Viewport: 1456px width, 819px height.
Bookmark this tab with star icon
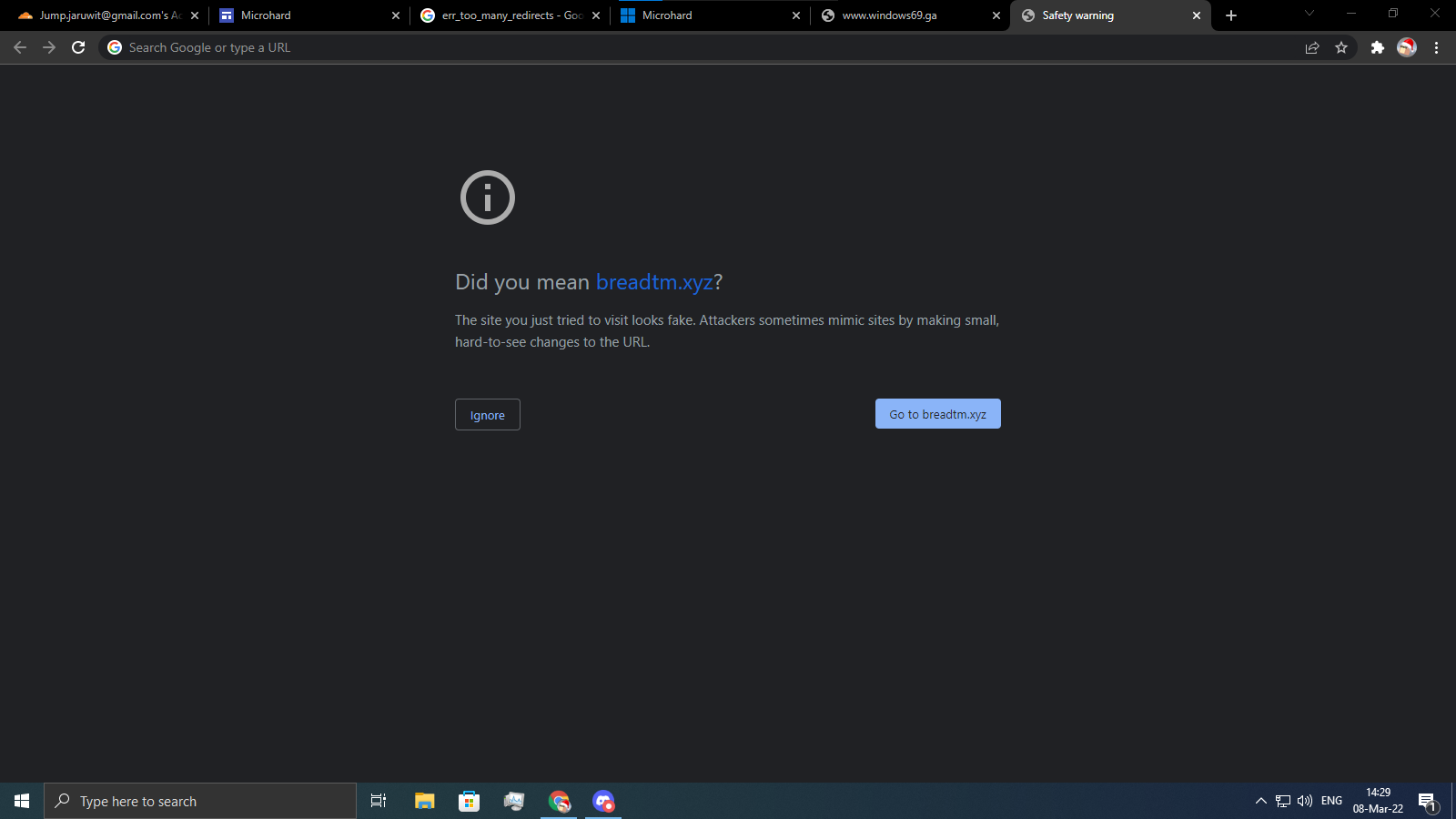(x=1341, y=47)
